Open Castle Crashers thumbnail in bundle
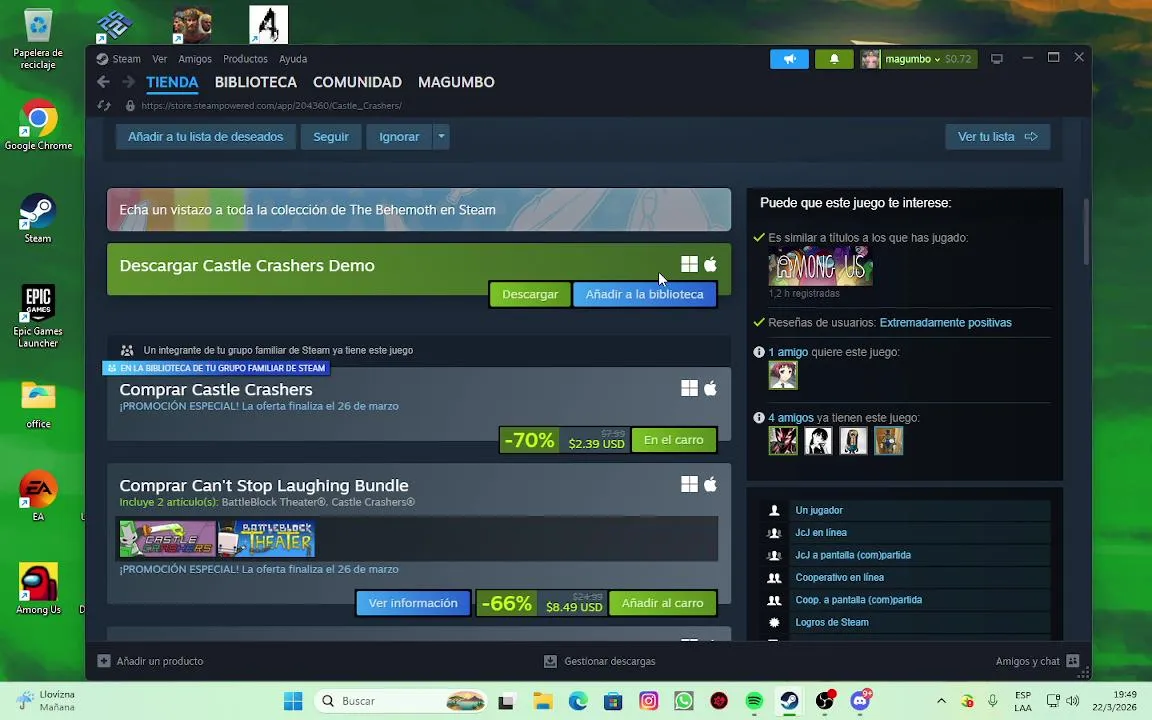The image size is (1152, 720). [x=168, y=539]
